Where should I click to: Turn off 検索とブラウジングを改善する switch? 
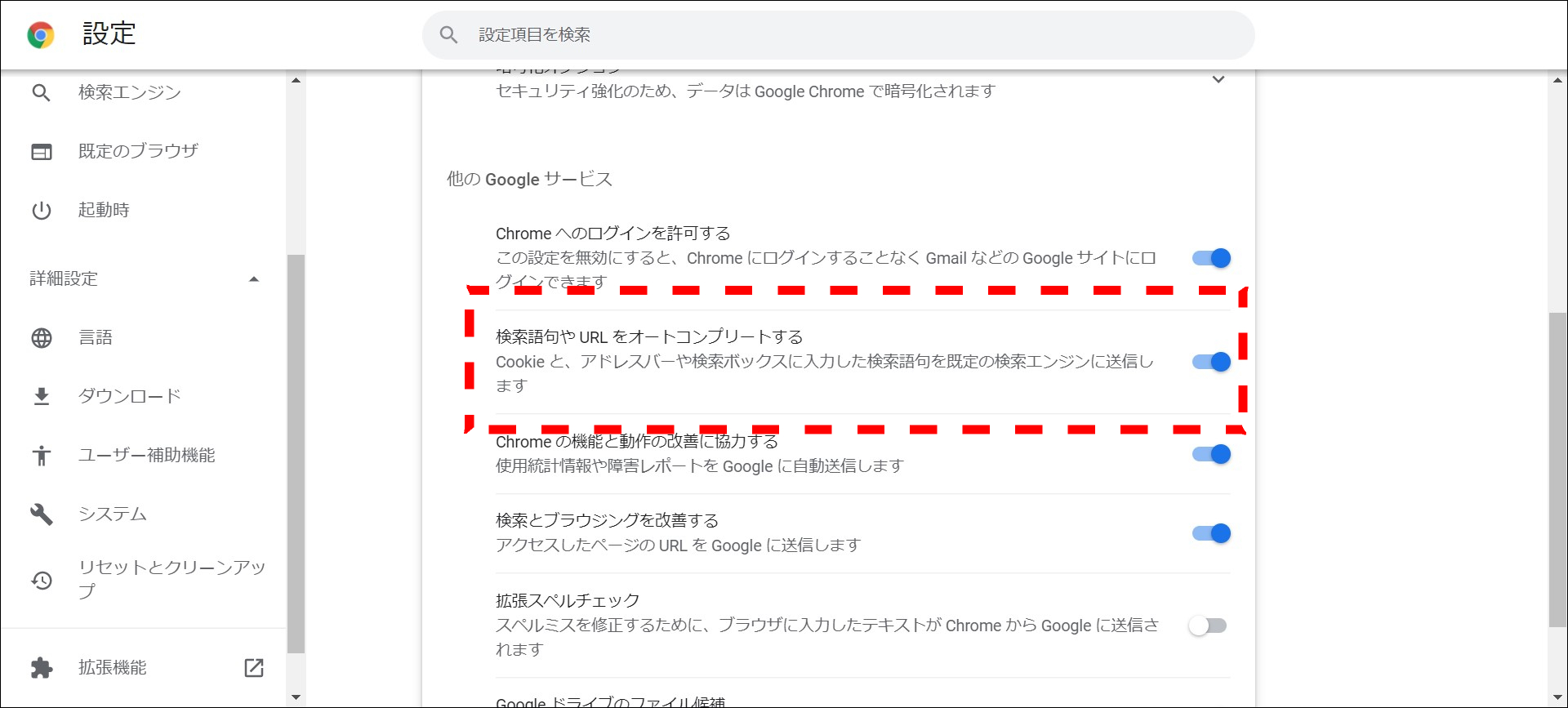pos(1211,533)
